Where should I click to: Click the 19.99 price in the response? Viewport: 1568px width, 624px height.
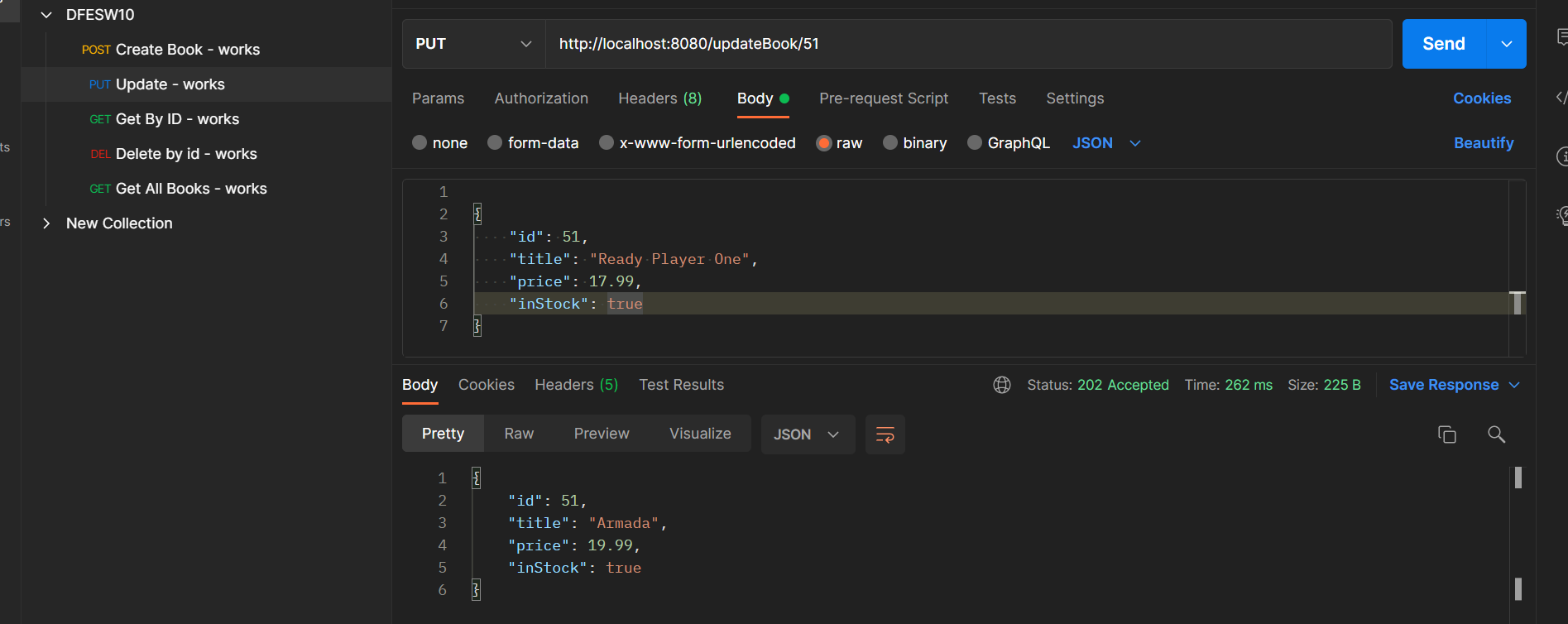click(x=611, y=545)
